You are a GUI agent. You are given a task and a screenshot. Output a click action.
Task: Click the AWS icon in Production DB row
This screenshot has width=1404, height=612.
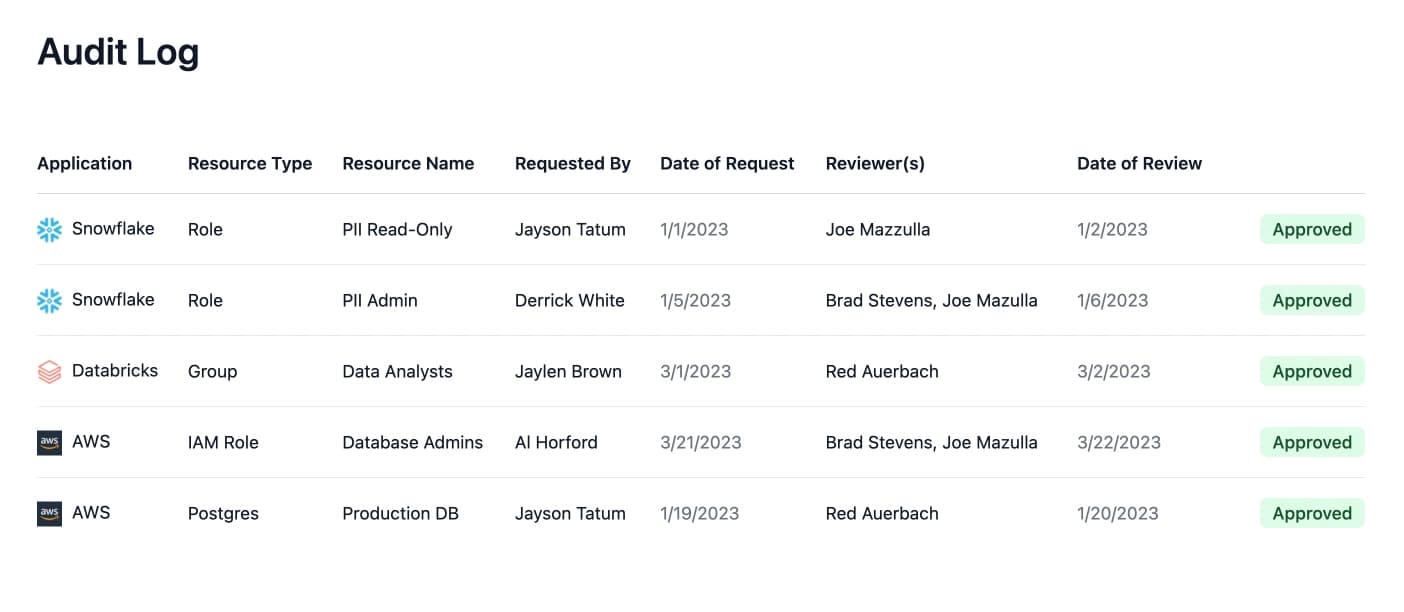click(x=49, y=514)
